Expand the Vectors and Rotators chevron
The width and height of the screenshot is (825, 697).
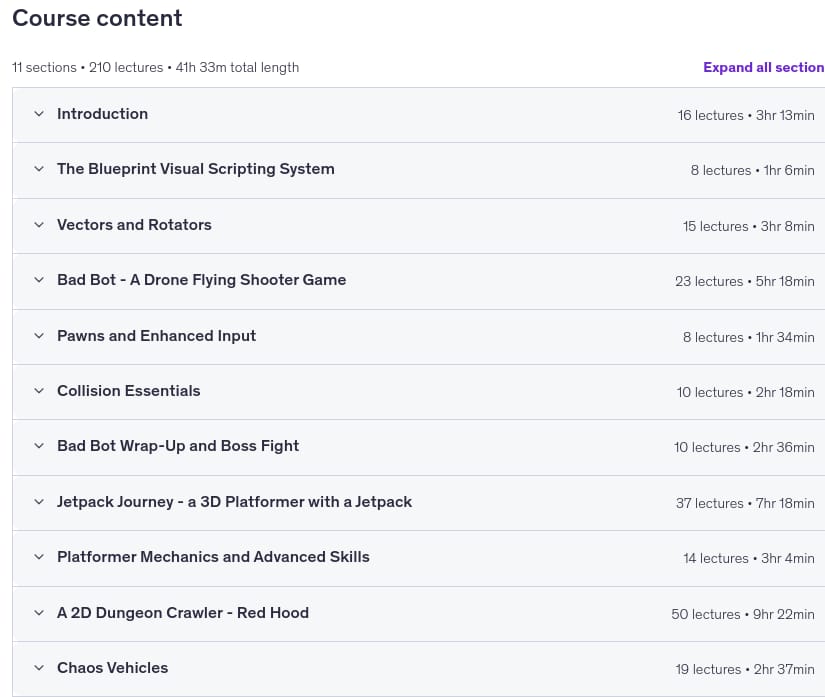[39, 225]
